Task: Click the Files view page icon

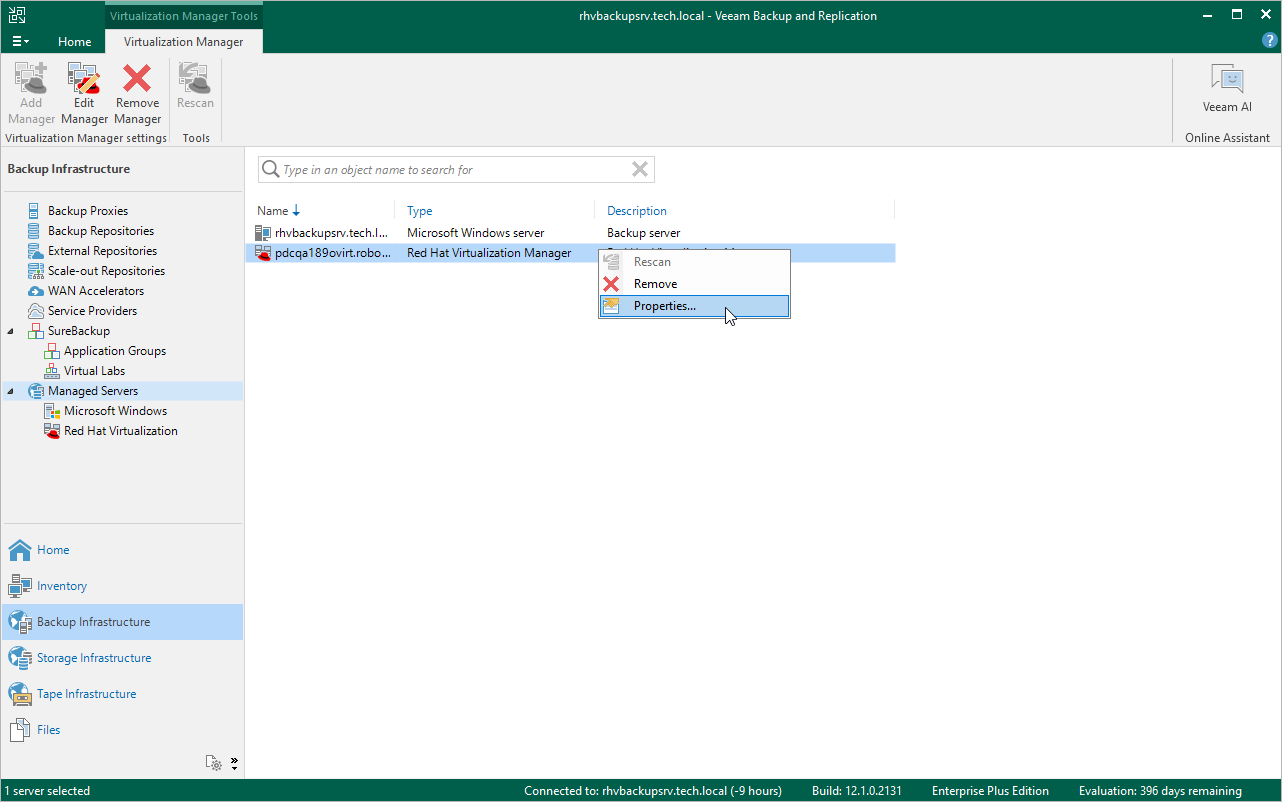Action: coord(20,730)
